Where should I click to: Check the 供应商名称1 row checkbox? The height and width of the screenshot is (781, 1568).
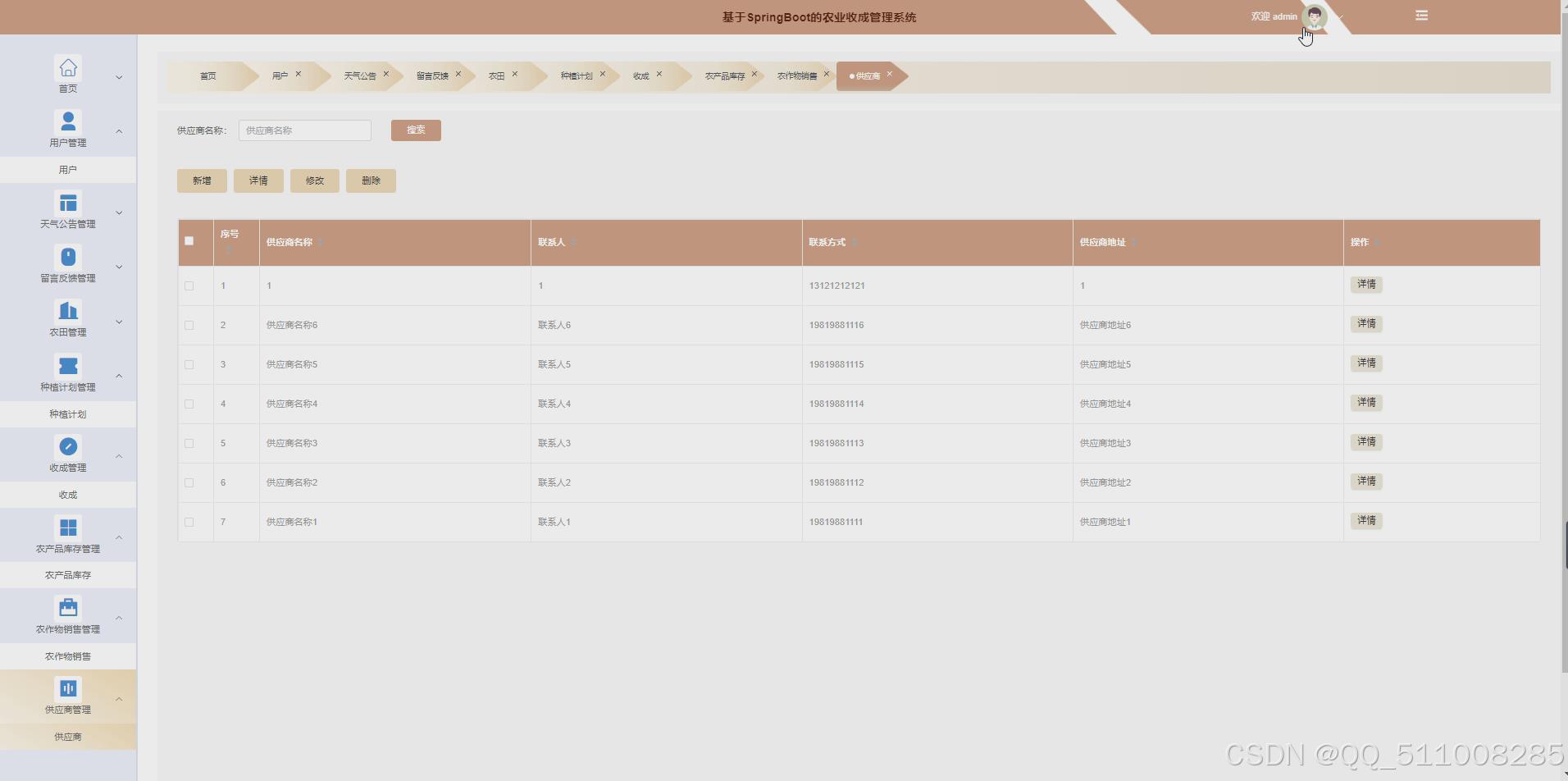pos(189,523)
